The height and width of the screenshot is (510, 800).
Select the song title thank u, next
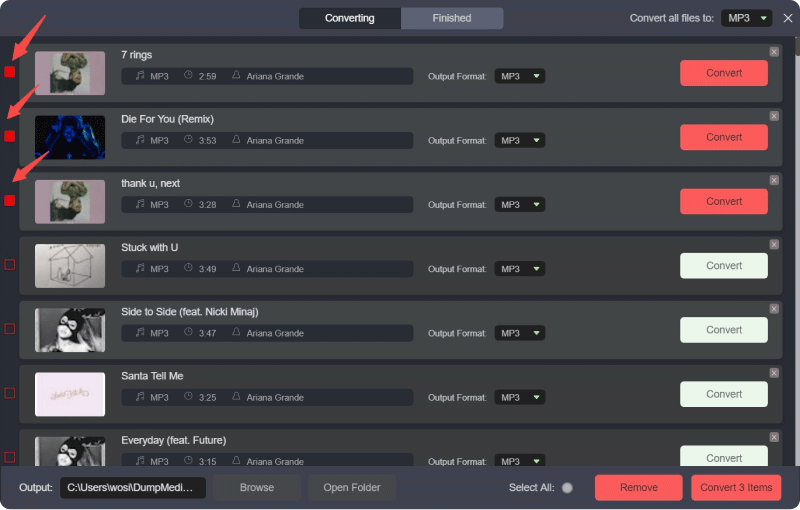151,184
